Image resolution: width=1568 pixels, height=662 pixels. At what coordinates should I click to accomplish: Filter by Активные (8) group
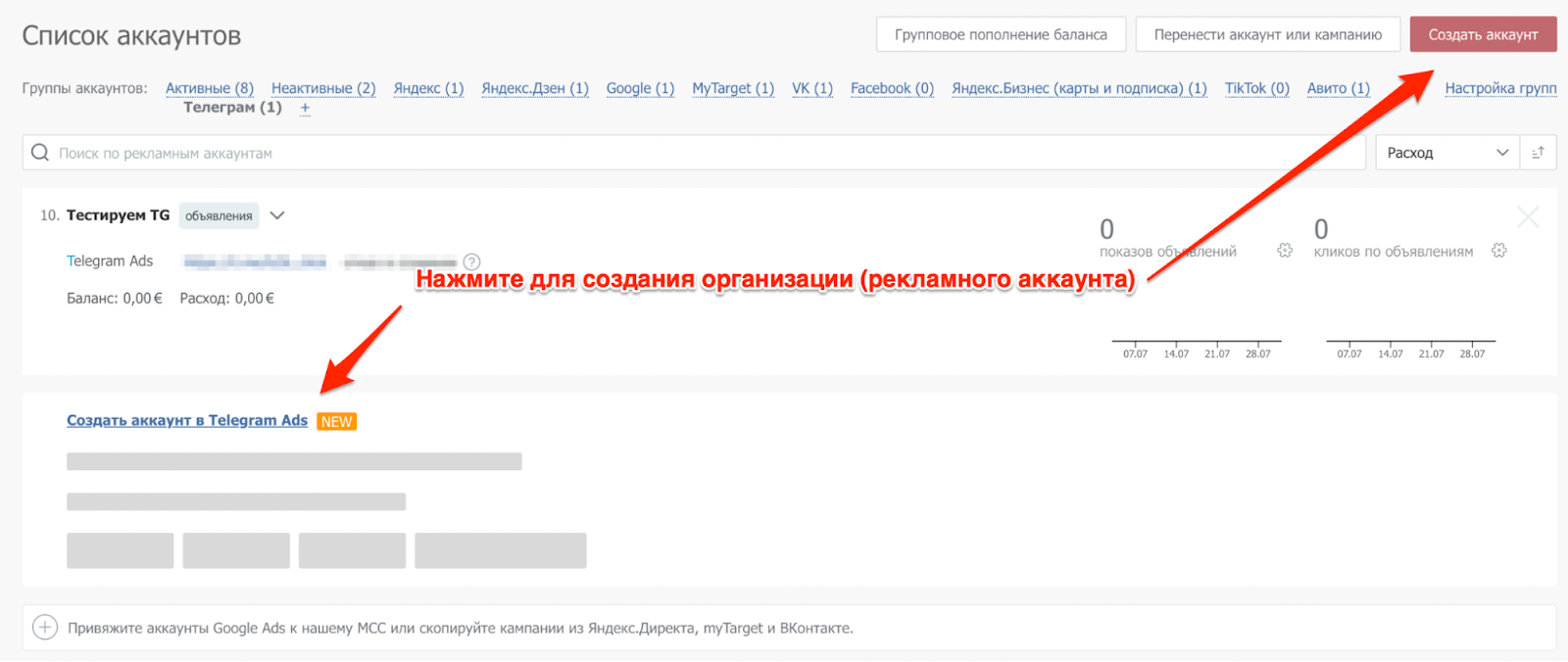tap(210, 88)
